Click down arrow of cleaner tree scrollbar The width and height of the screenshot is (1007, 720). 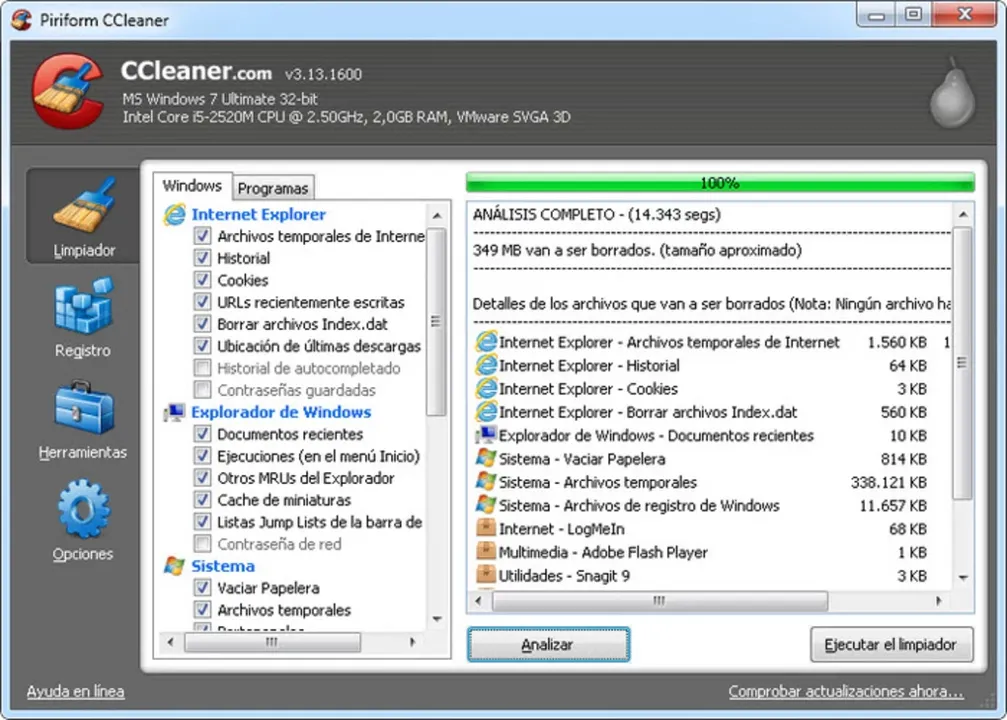click(x=437, y=619)
